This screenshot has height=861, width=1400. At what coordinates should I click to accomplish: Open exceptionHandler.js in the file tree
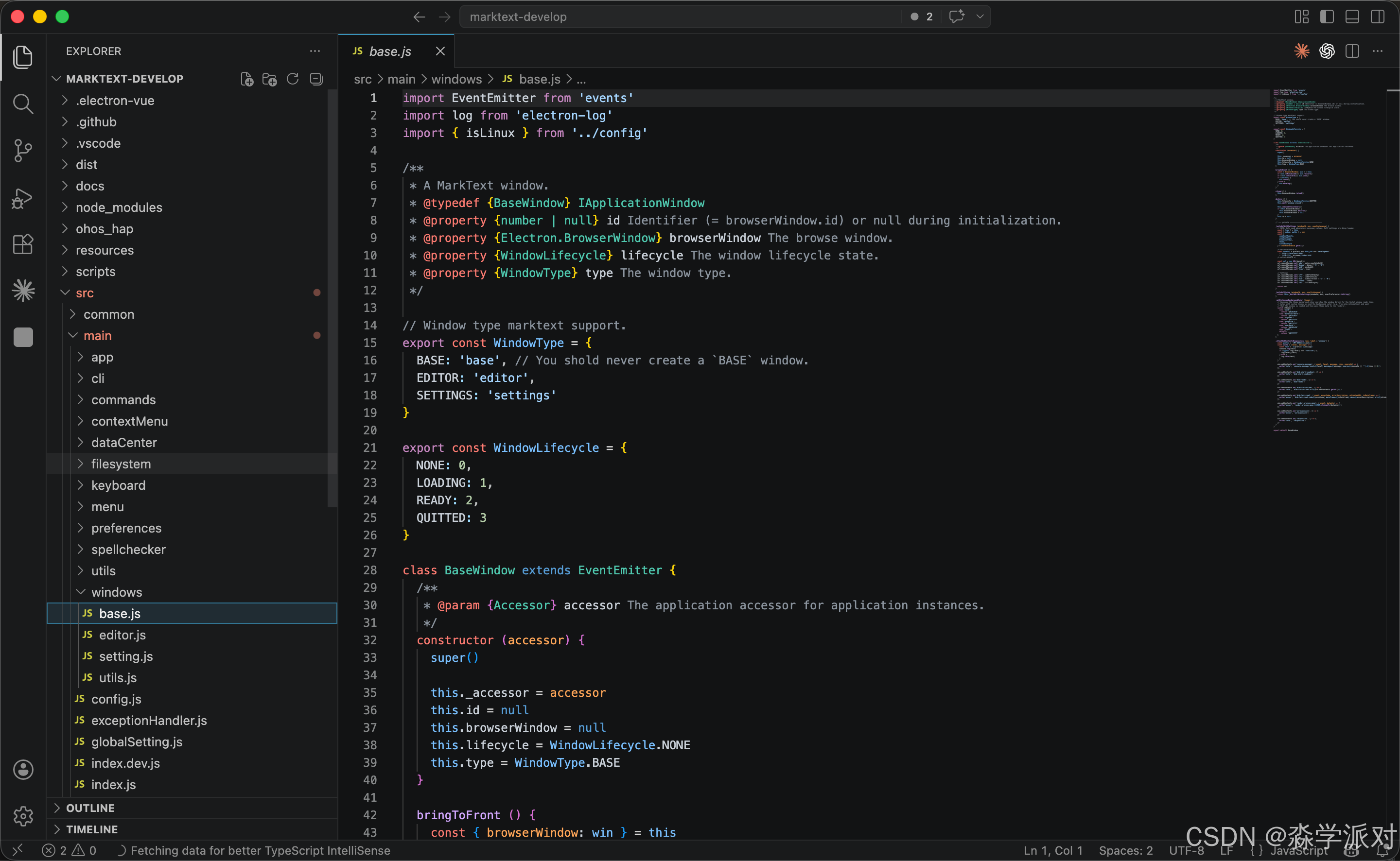click(192, 720)
